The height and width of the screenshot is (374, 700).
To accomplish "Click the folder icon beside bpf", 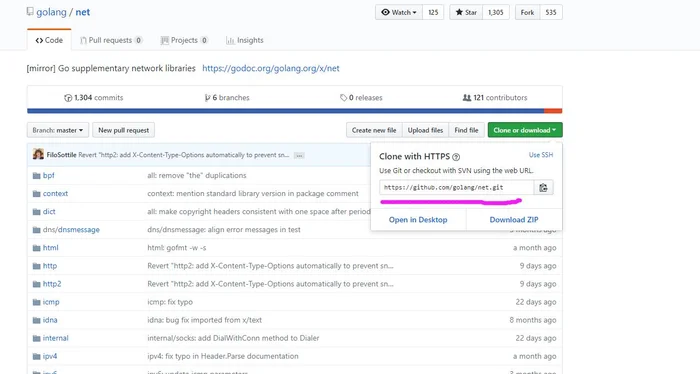I will 37,175.
